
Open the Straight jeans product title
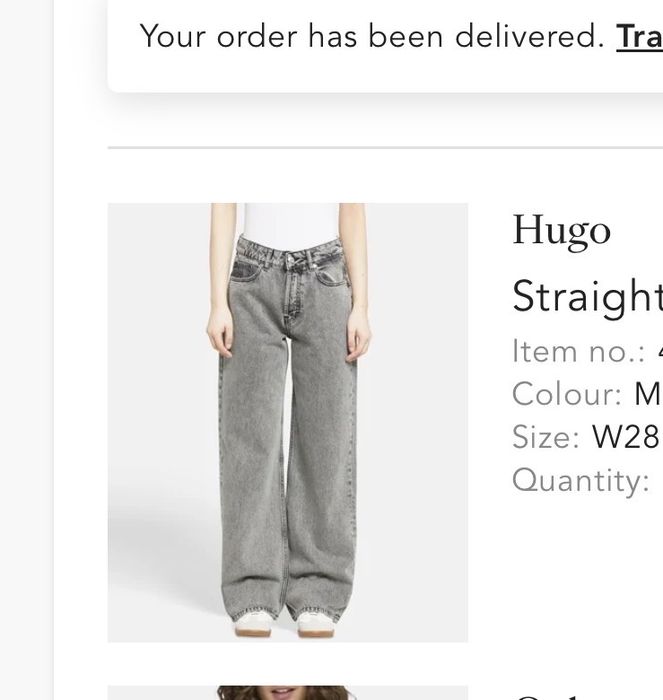tap(588, 298)
